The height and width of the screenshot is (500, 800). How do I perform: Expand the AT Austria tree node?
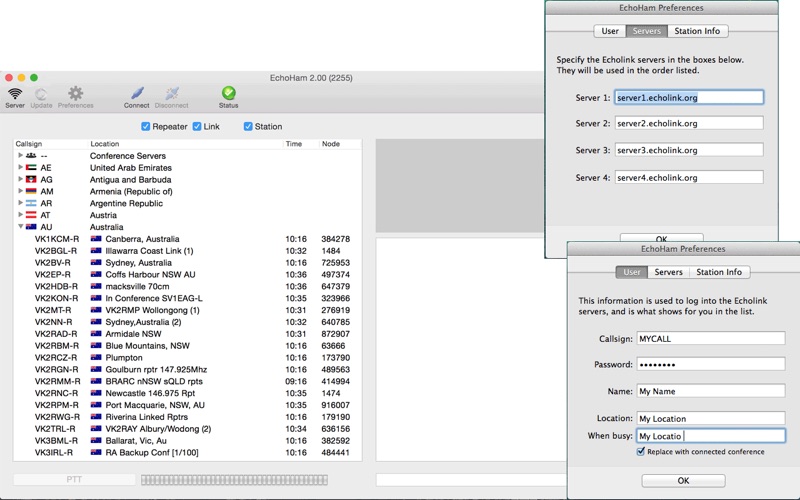coord(20,215)
